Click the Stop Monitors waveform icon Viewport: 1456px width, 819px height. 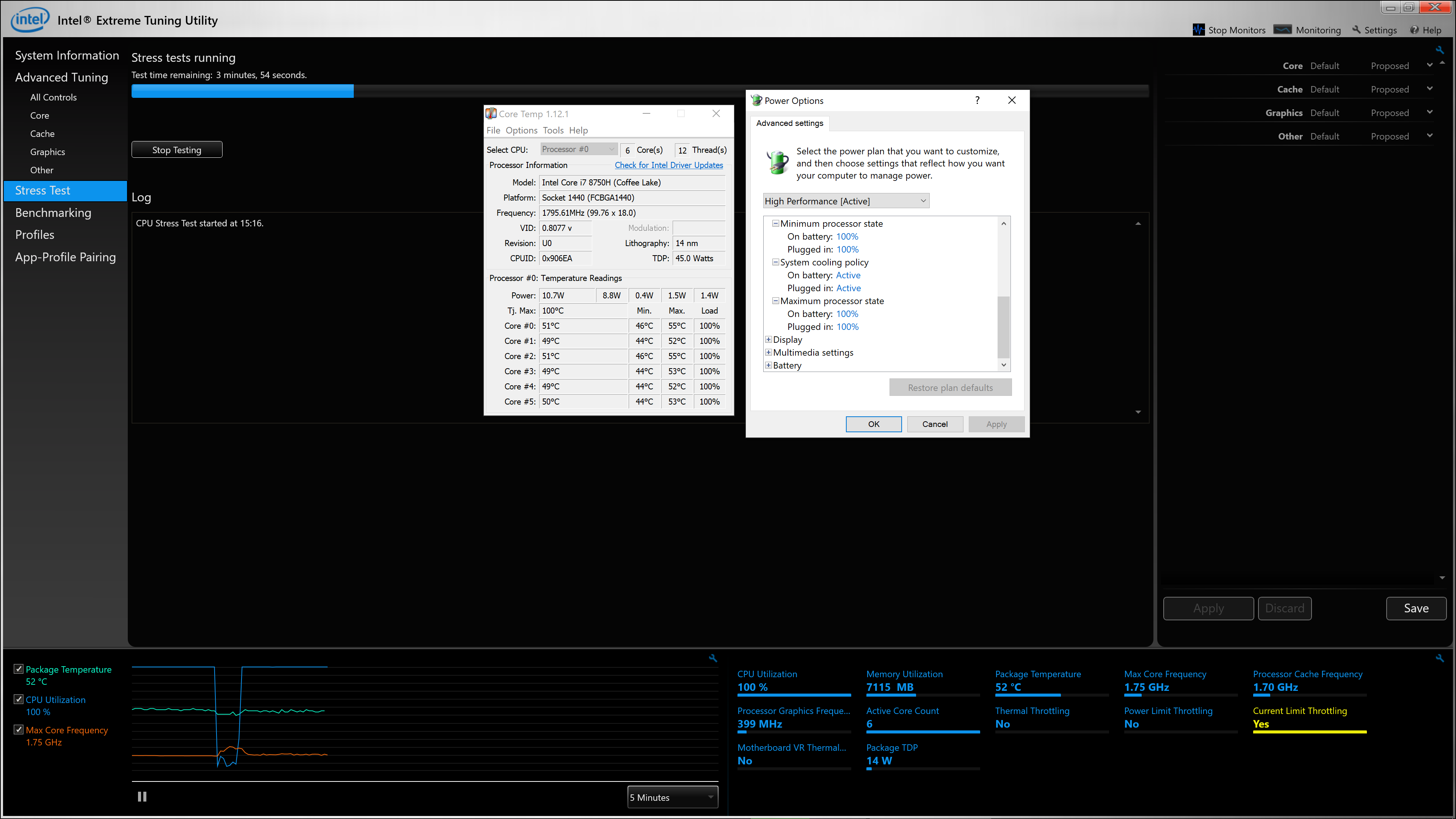1198,30
